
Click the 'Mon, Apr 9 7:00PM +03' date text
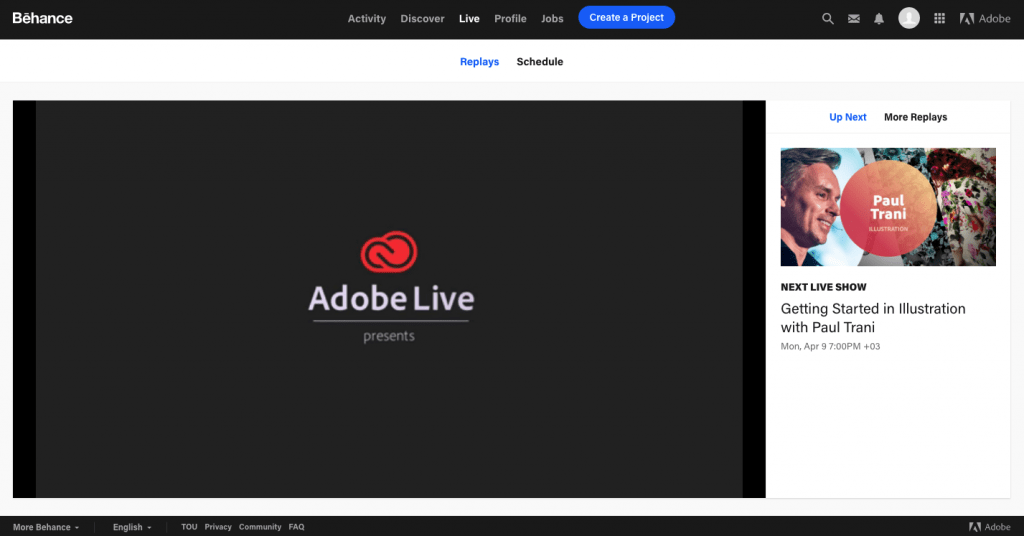(830, 347)
